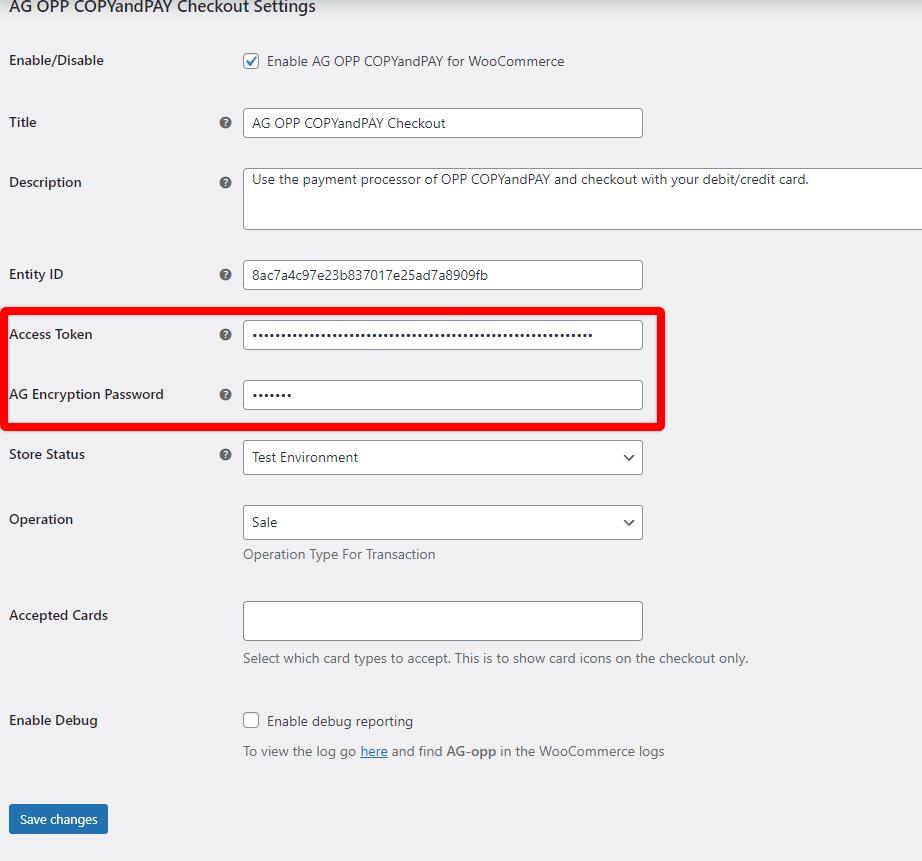This screenshot has height=861, width=922.
Task: Click into the Description text area
Action: pos(582,199)
